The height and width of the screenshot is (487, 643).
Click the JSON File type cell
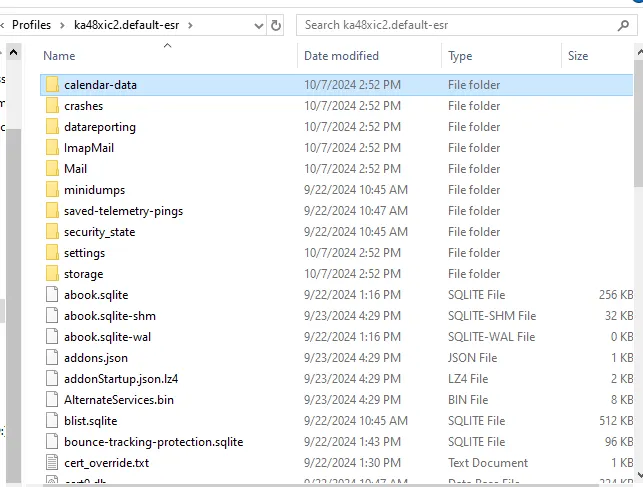coord(472,357)
